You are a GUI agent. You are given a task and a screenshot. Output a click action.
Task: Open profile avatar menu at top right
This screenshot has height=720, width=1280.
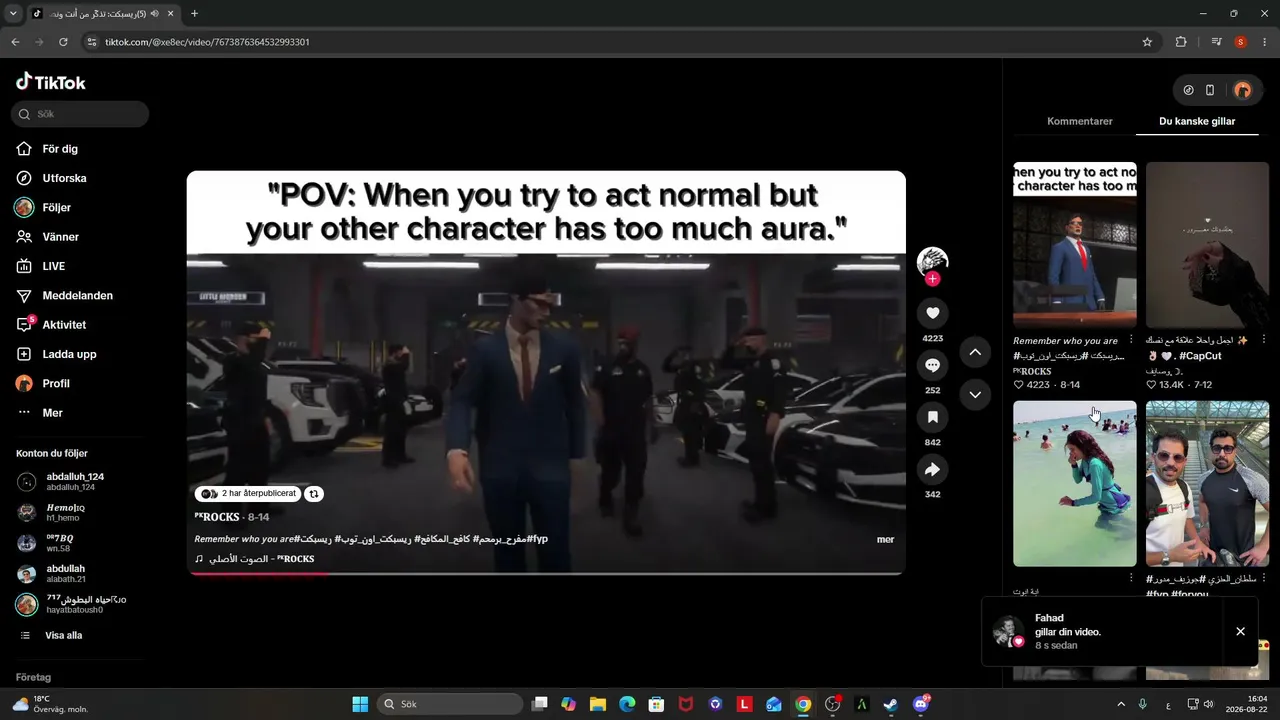click(1242, 90)
